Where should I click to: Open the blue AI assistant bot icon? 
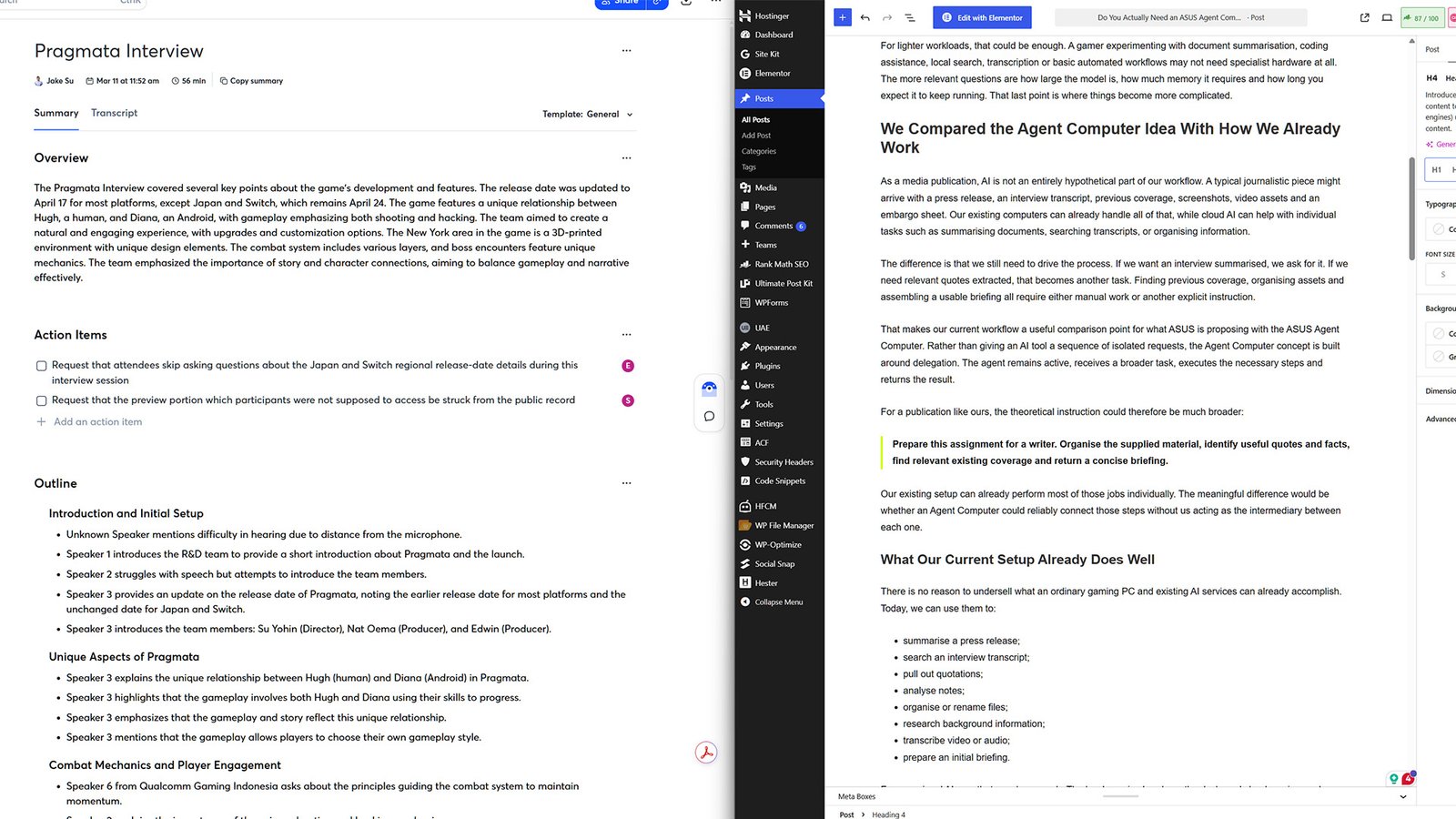(709, 388)
